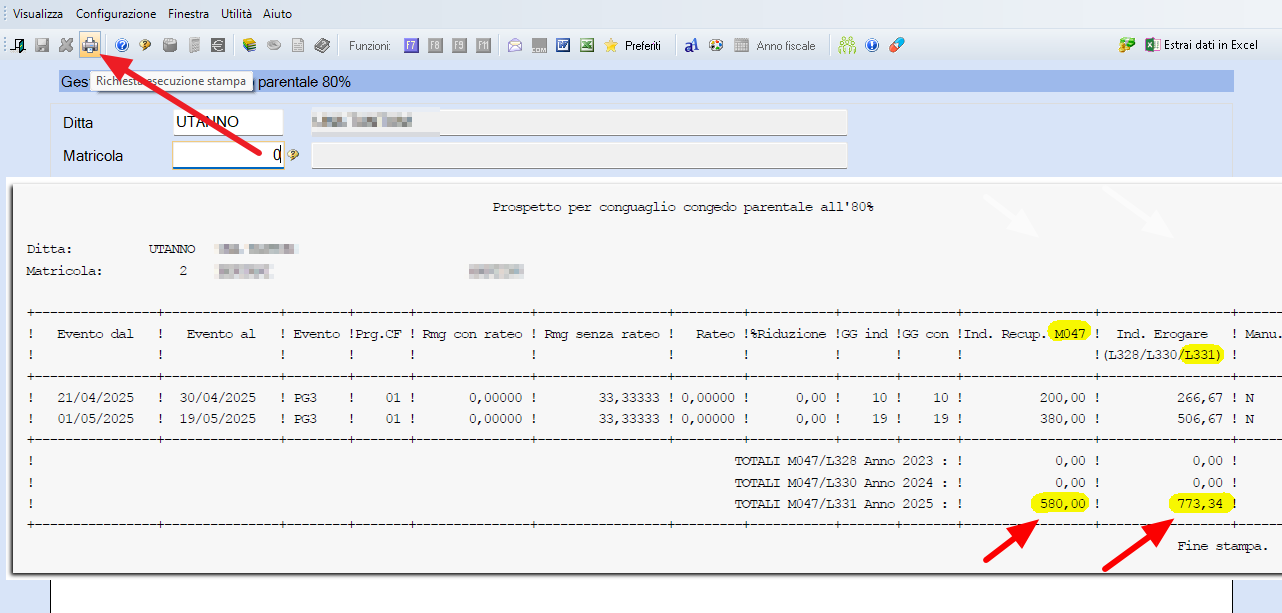
Task: Click the yellow question bubble search icon
Action: [x=146, y=45]
